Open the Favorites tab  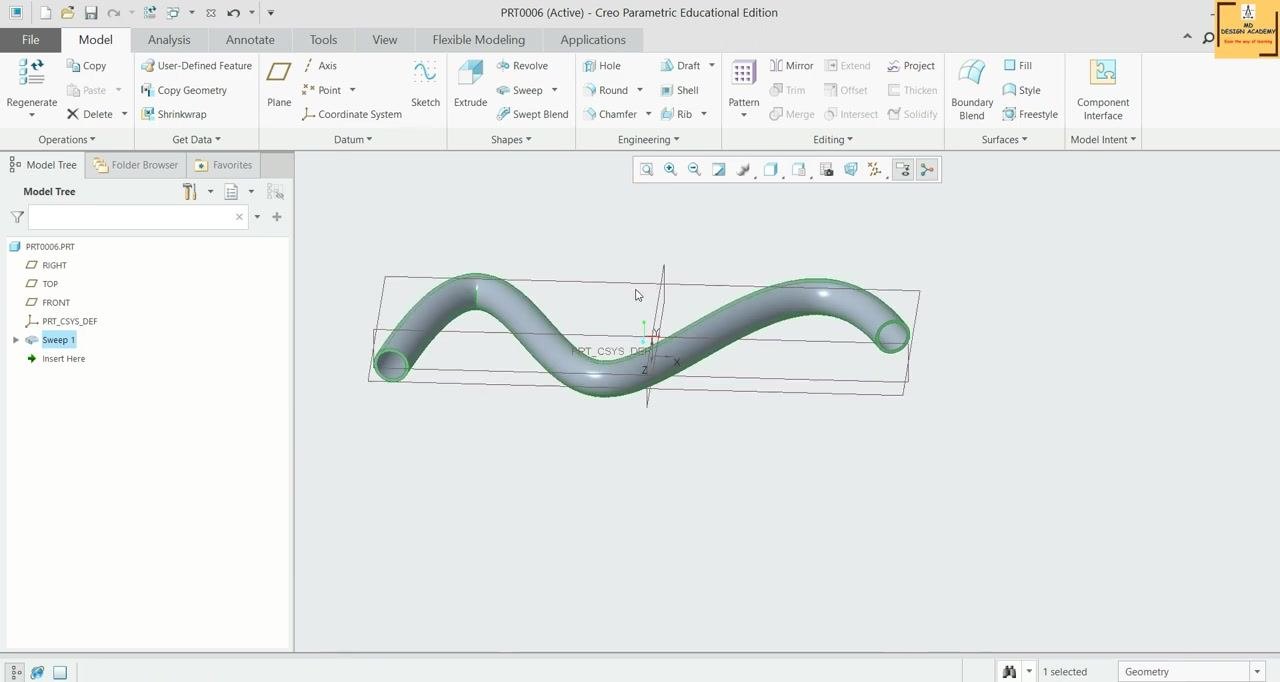(223, 165)
